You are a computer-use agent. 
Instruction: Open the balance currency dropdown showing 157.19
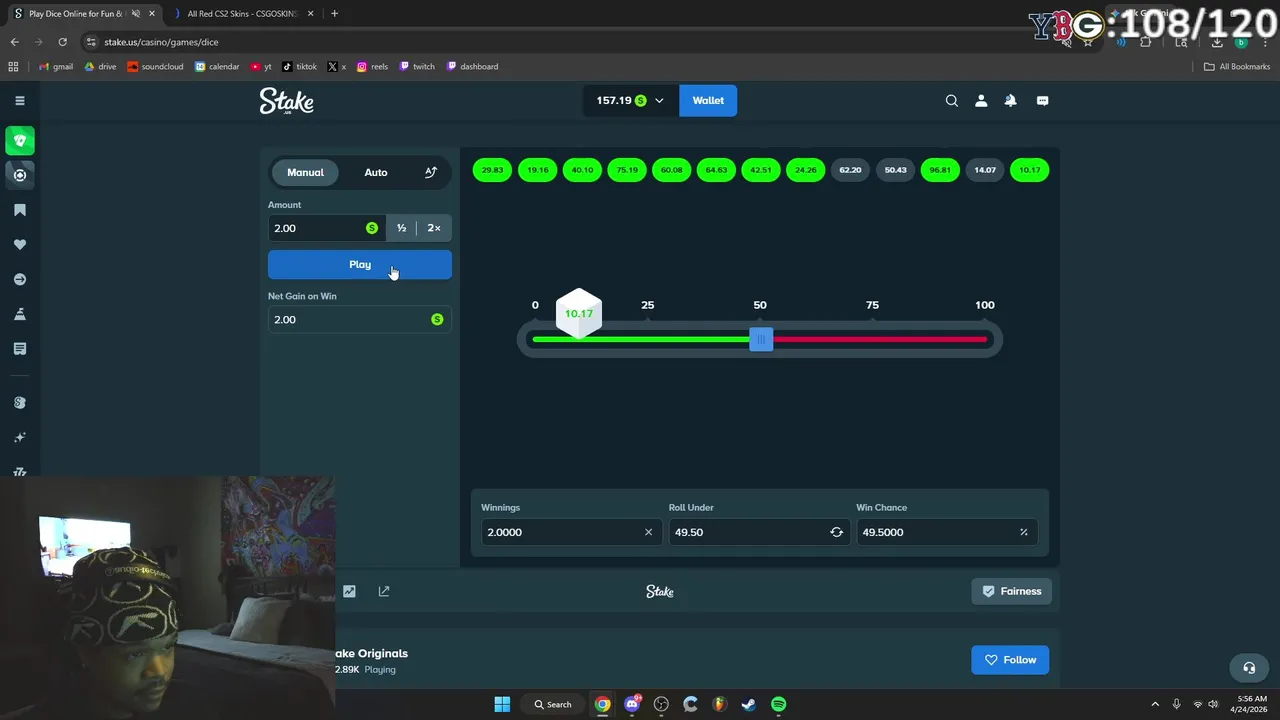[x=631, y=100]
